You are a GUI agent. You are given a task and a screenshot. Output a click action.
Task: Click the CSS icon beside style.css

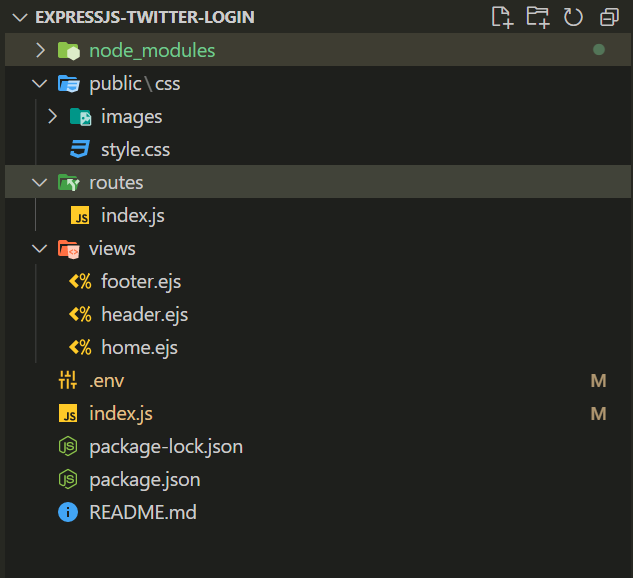pos(80,150)
